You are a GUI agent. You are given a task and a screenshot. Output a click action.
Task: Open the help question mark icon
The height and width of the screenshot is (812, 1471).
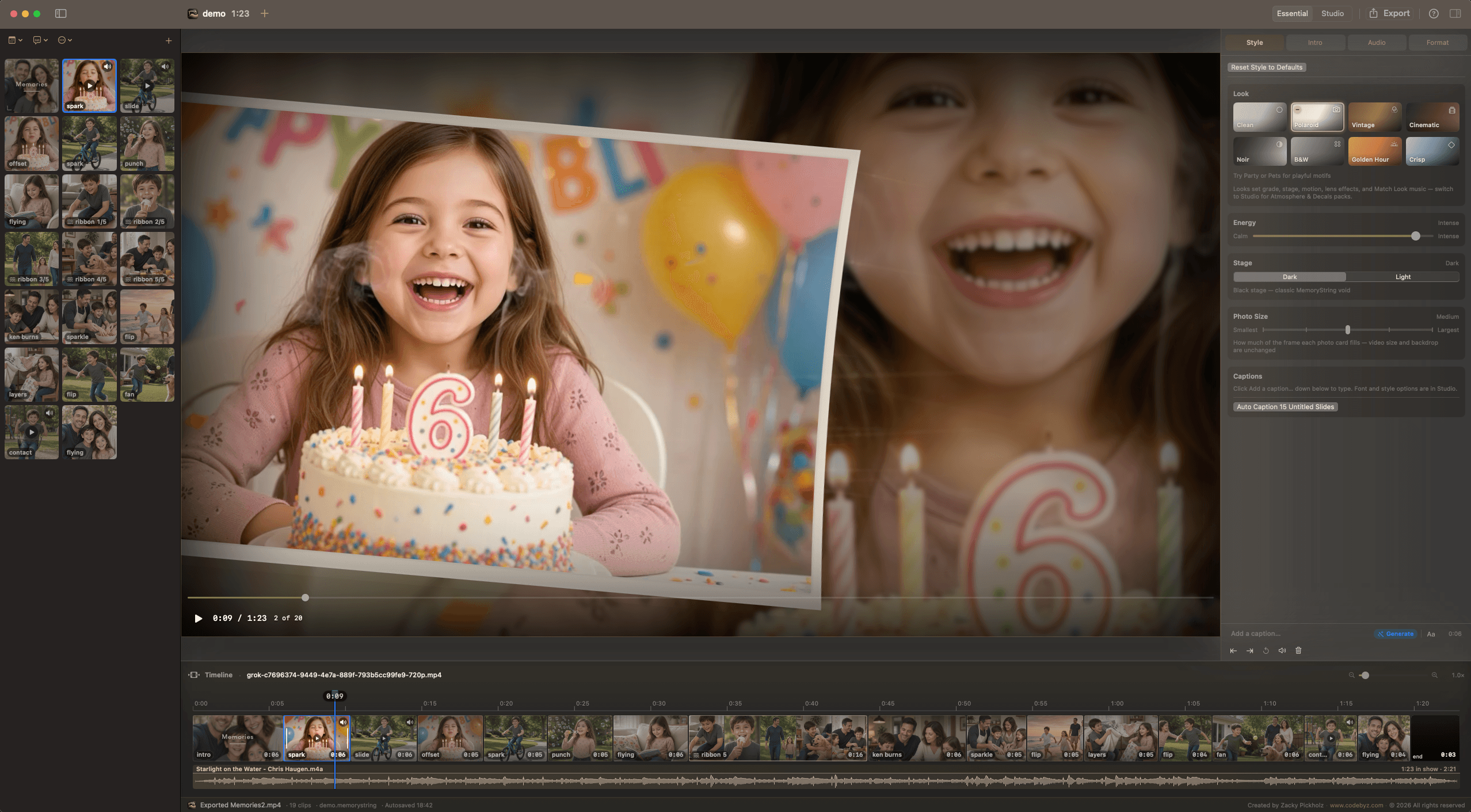1434,13
